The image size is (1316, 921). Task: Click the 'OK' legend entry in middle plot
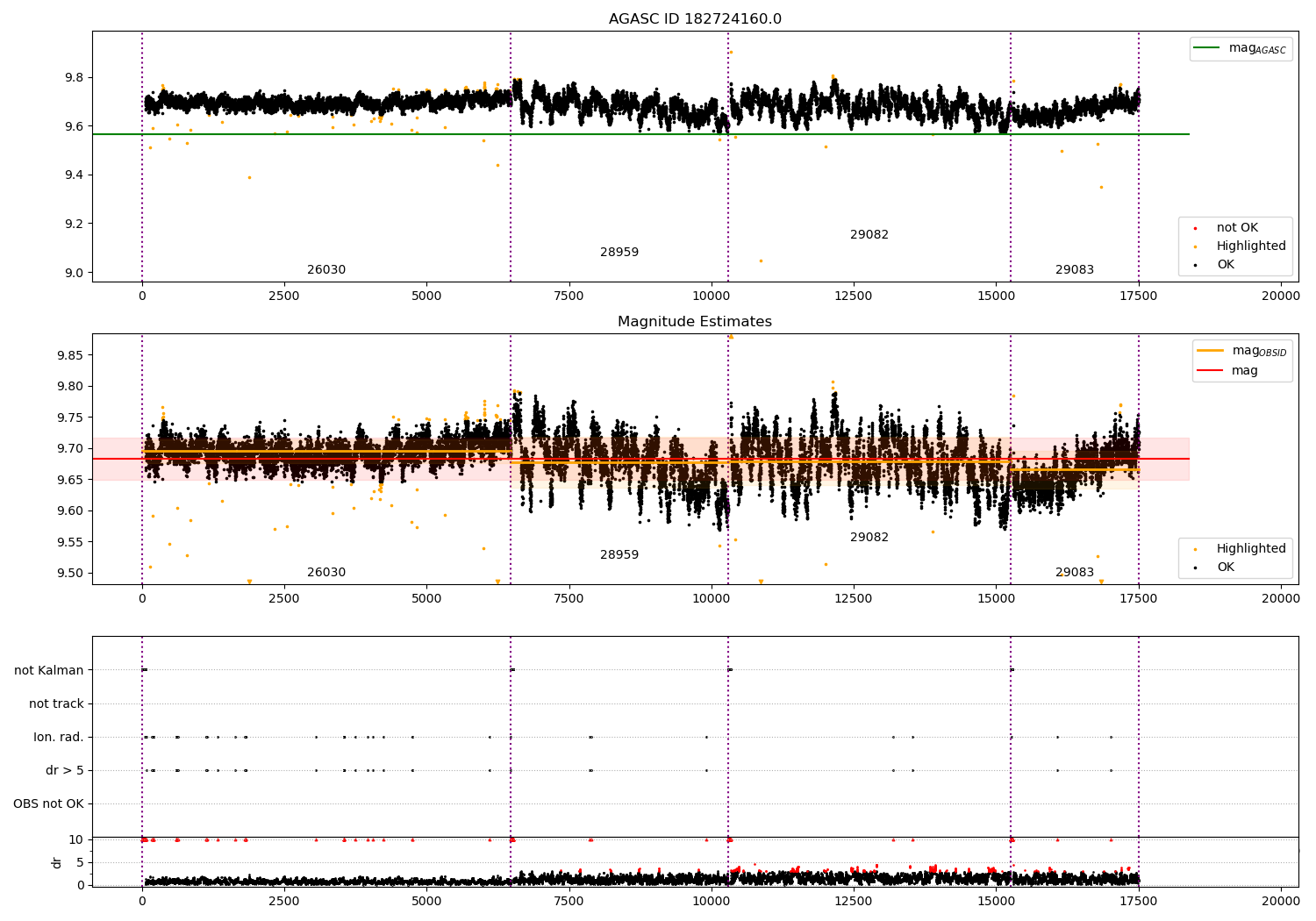1226,568
